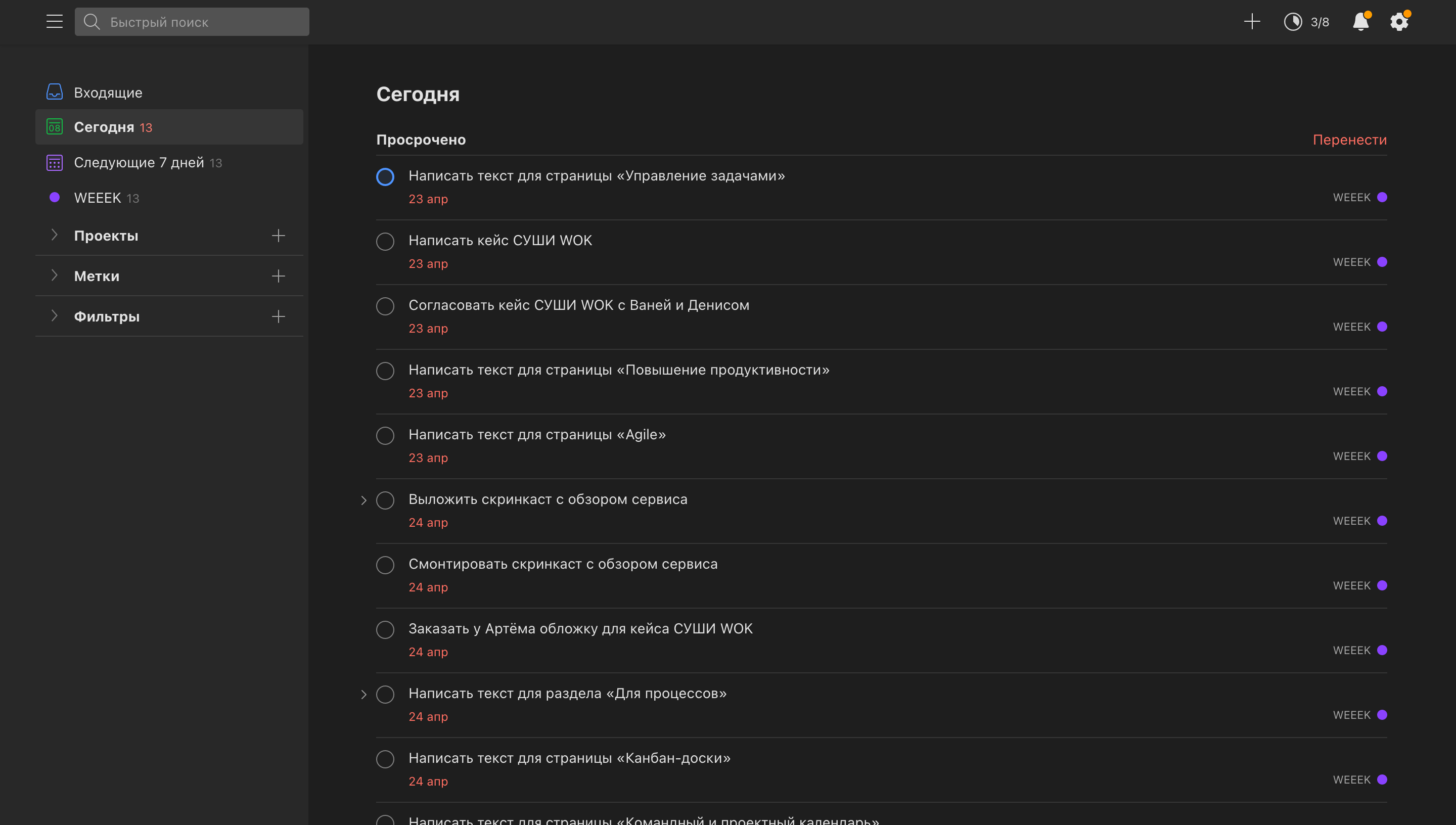
Task: Open task Написать кейс СУШИ WOK
Action: coord(500,240)
